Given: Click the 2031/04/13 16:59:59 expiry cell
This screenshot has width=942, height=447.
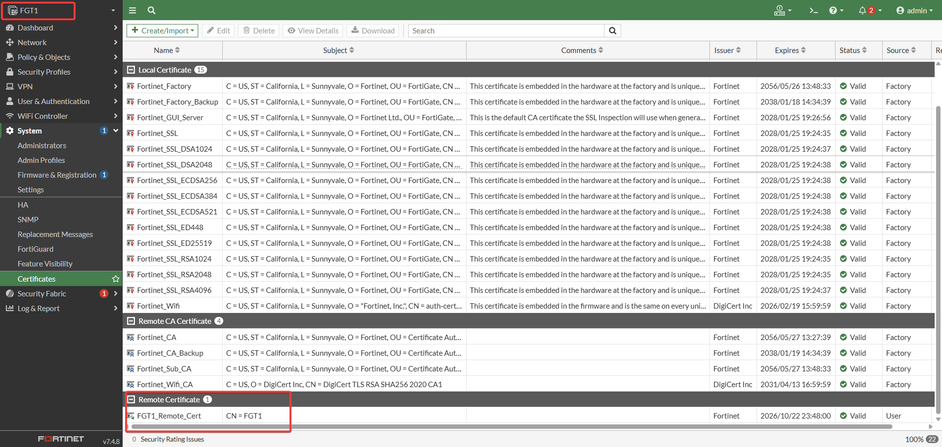Looking at the screenshot, I should (795, 384).
